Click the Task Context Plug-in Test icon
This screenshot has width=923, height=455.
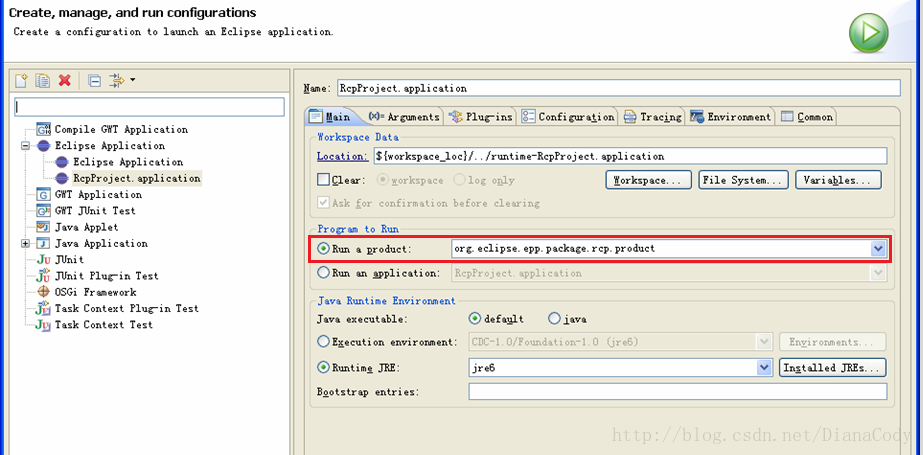click(44, 308)
